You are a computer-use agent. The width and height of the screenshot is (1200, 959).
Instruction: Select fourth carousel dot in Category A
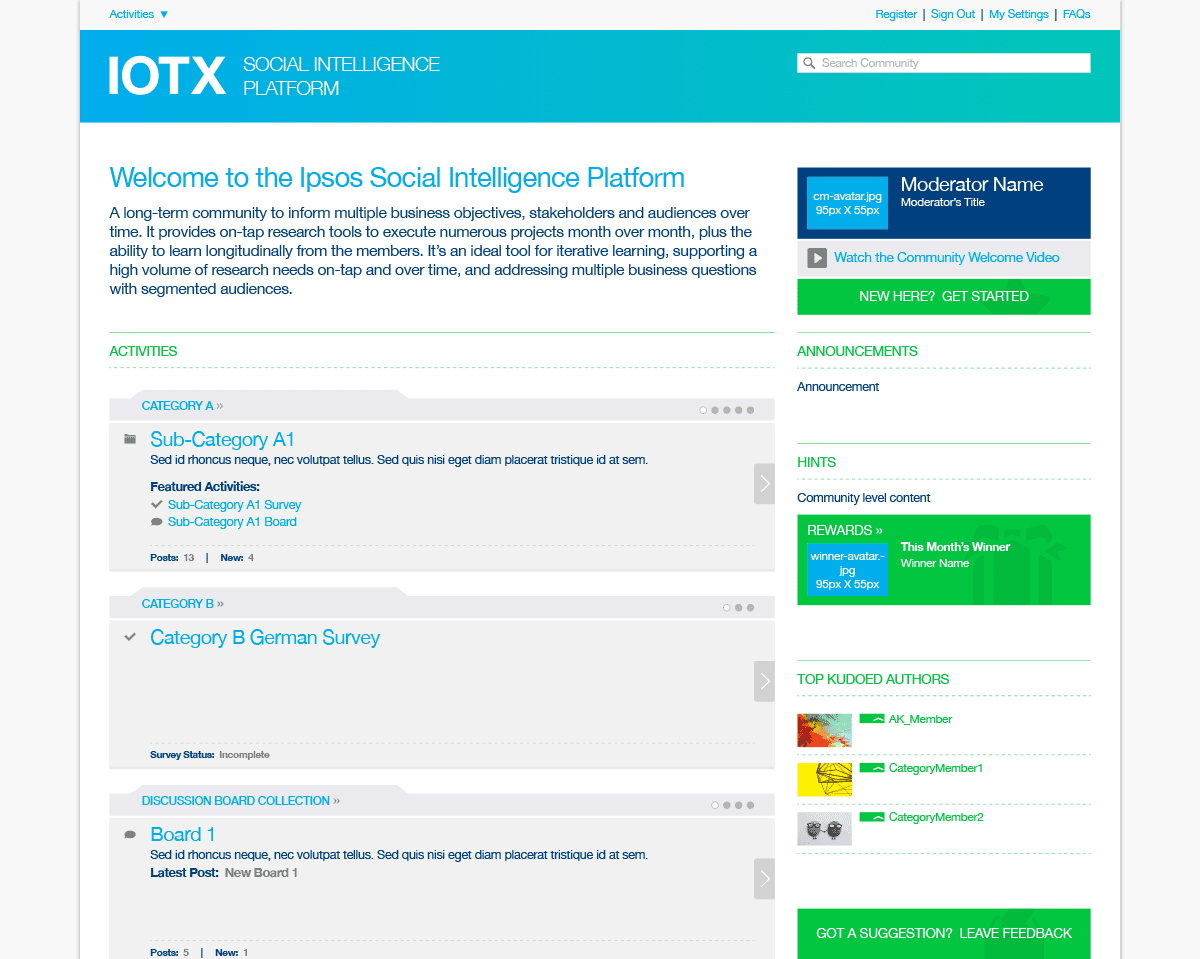[x=738, y=410]
